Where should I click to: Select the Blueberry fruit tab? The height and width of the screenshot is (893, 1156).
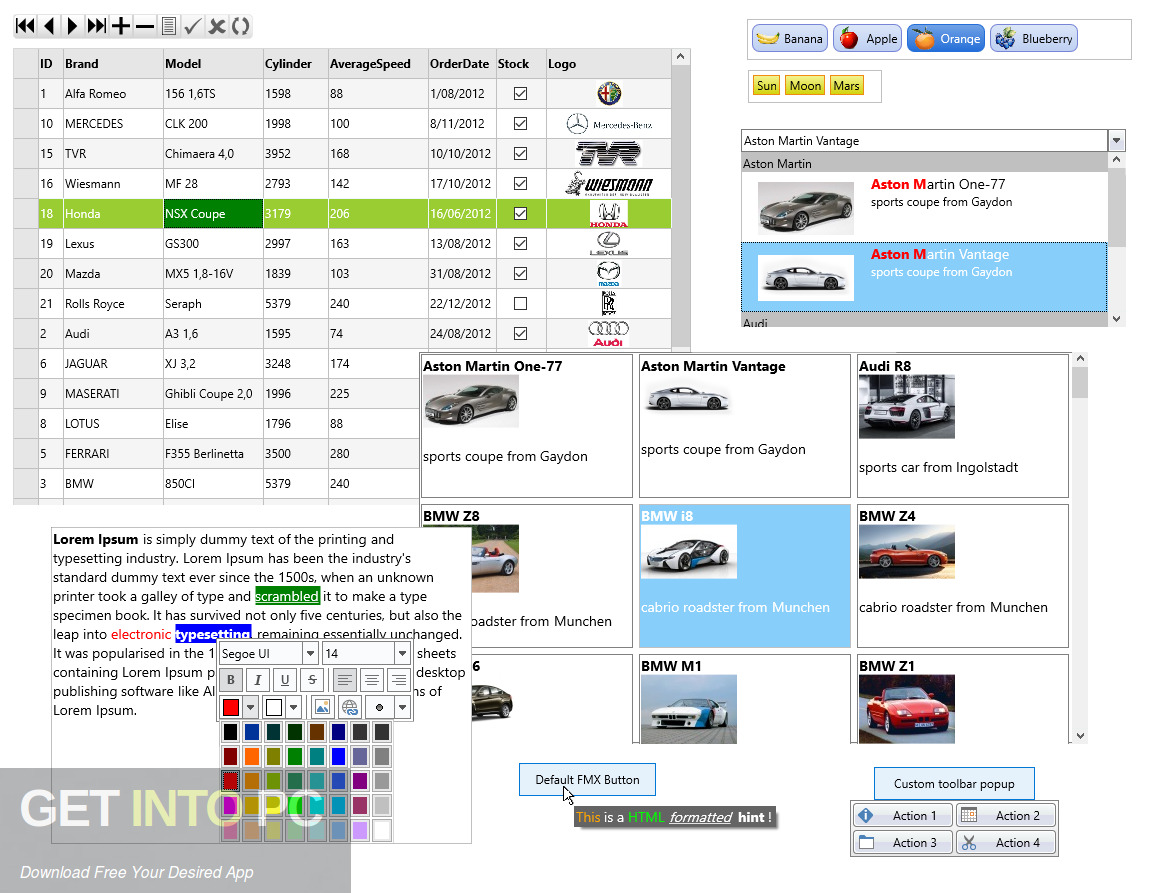[x=1034, y=38]
